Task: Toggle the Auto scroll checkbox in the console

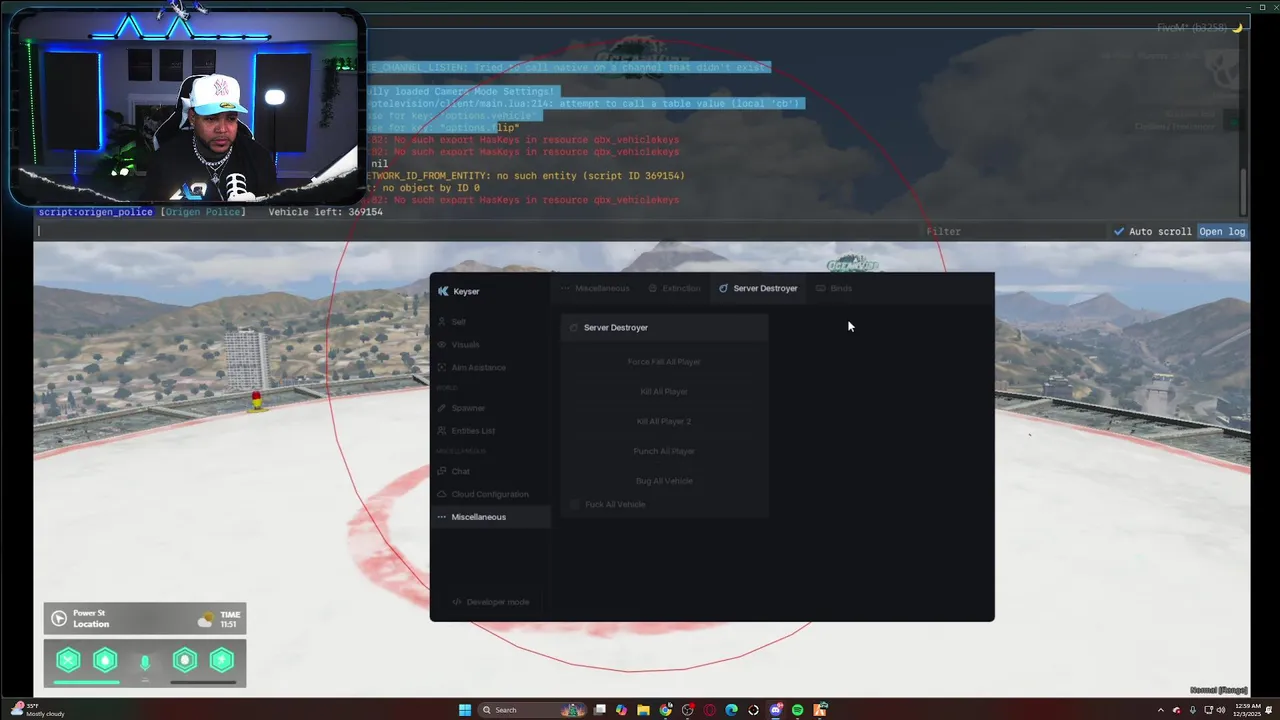Action: tap(1119, 232)
